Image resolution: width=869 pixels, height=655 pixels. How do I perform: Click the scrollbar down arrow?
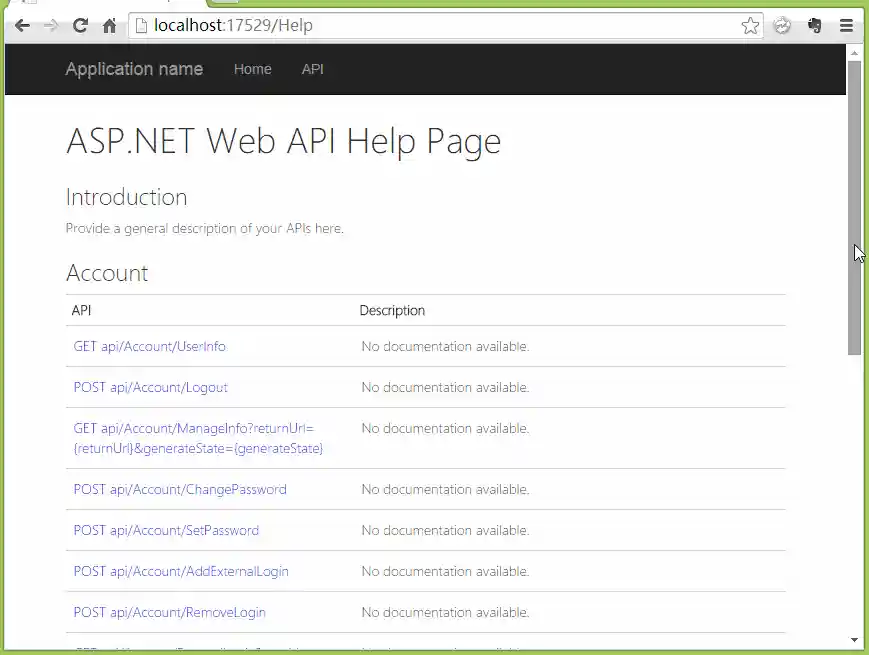click(854, 640)
